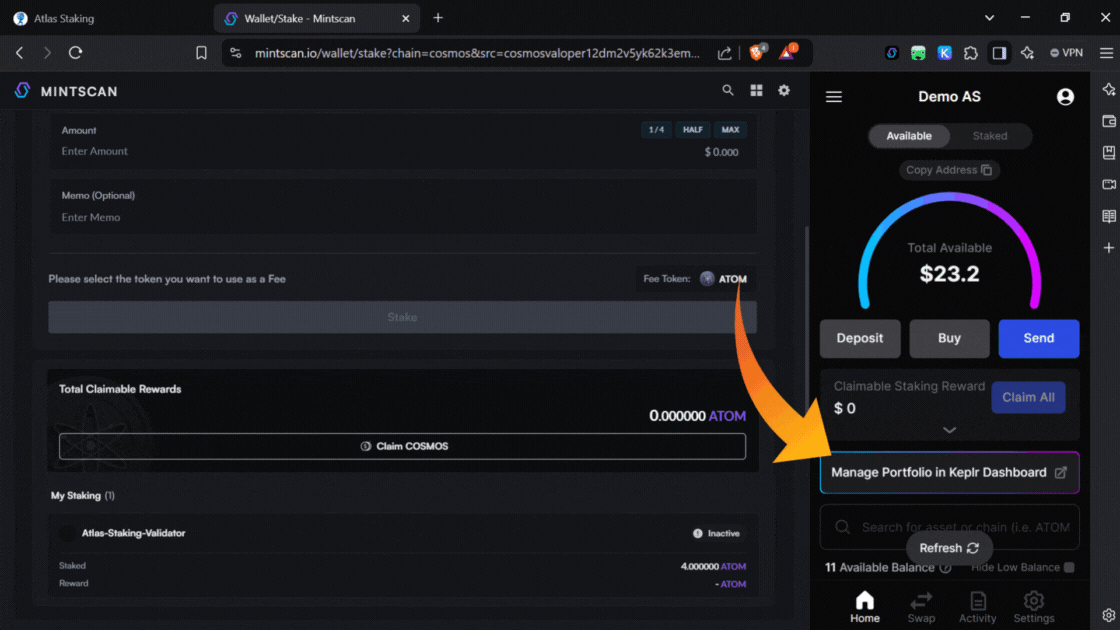Open Mintscan grid apps icon
The height and width of the screenshot is (630, 1120).
pos(756,90)
